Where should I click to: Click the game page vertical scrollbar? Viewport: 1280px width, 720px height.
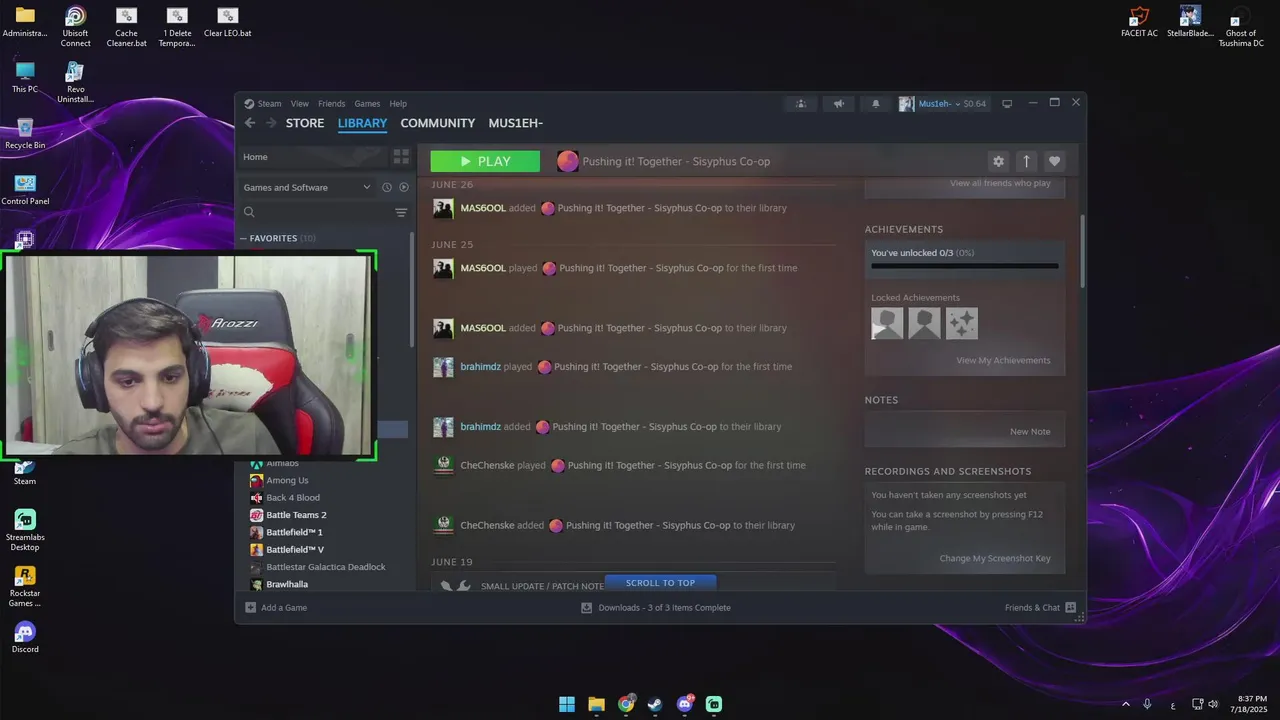pyautogui.click(x=1081, y=252)
